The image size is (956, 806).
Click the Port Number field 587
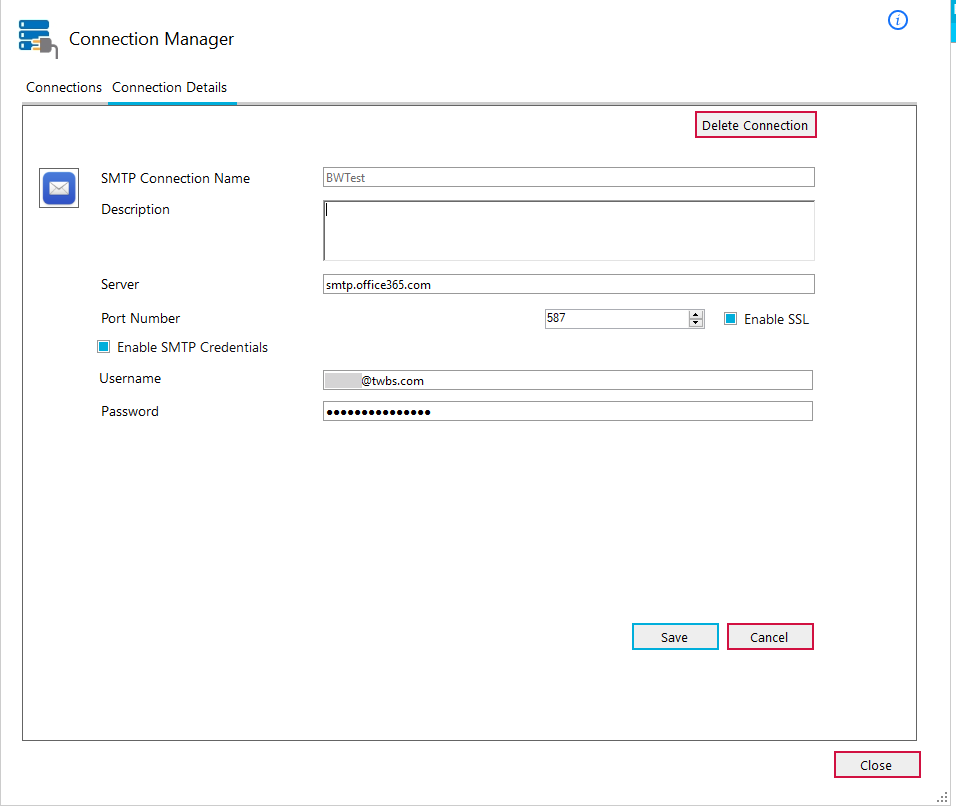(x=617, y=318)
